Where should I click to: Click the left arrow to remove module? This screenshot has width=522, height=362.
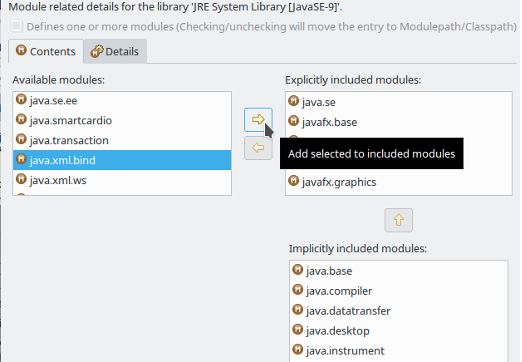pyautogui.click(x=258, y=148)
